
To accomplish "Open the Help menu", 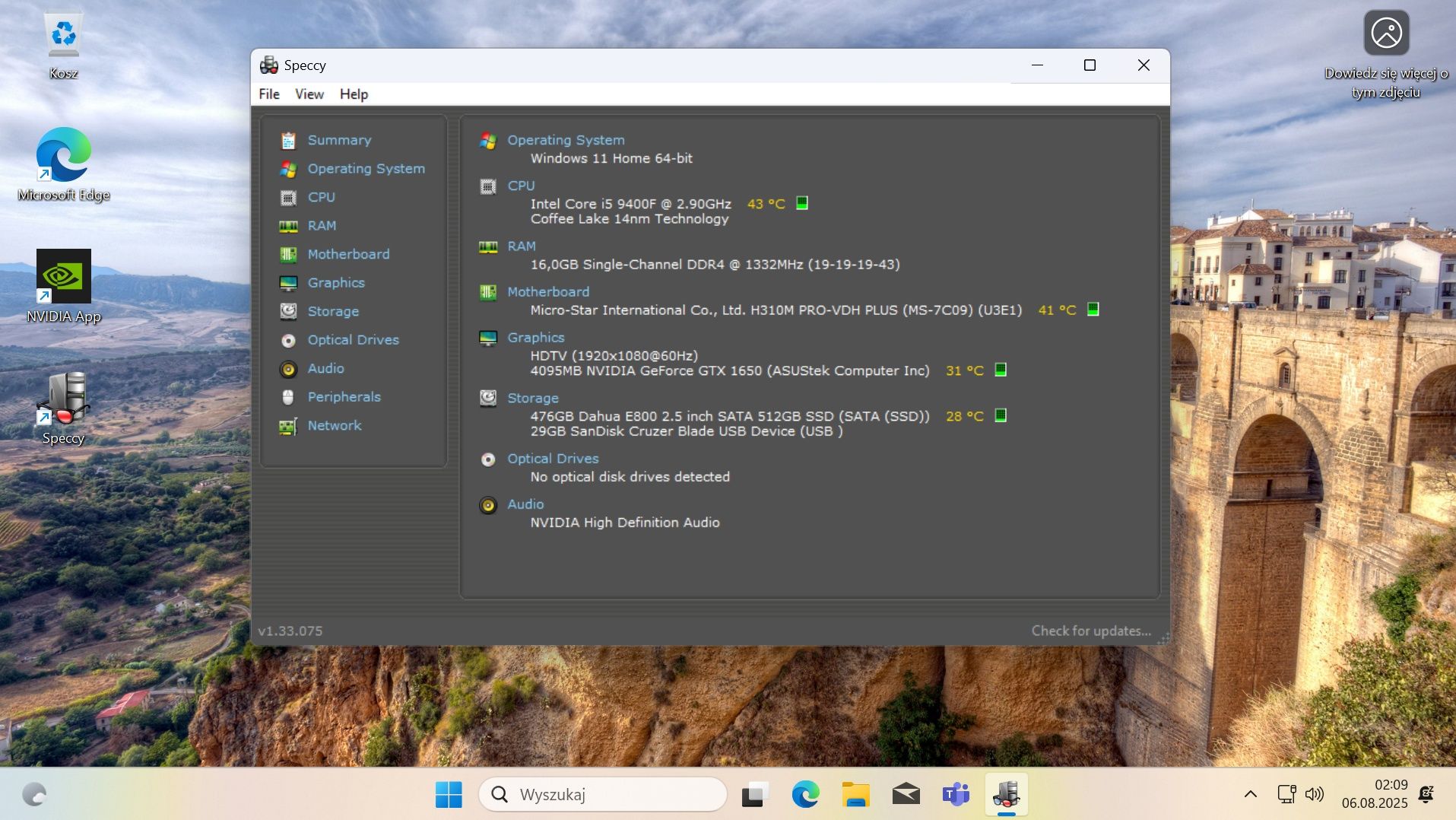I will click(x=354, y=94).
